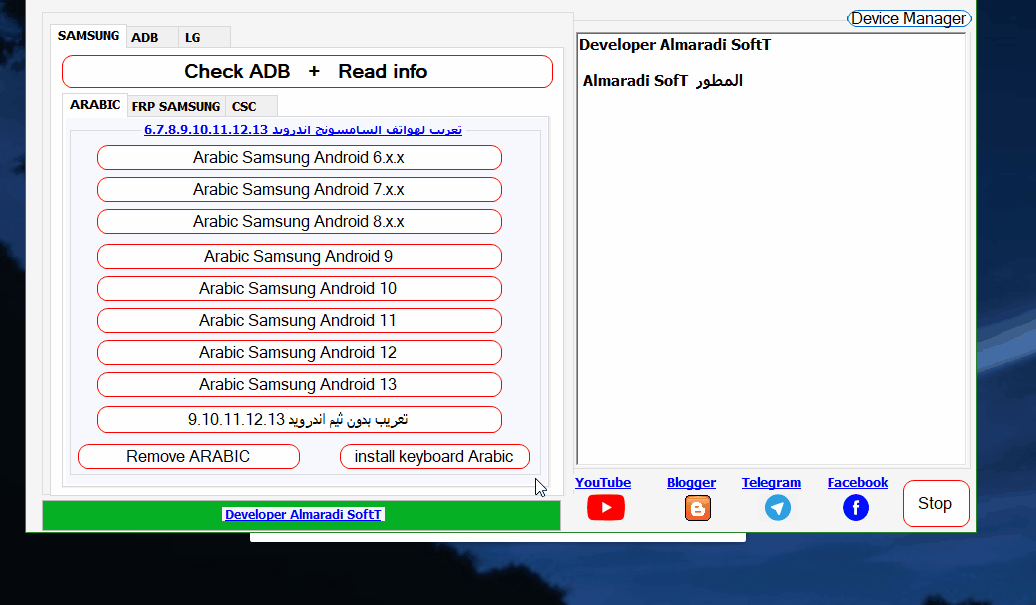
Task: Open the Telegram text link
Action: tap(771, 483)
